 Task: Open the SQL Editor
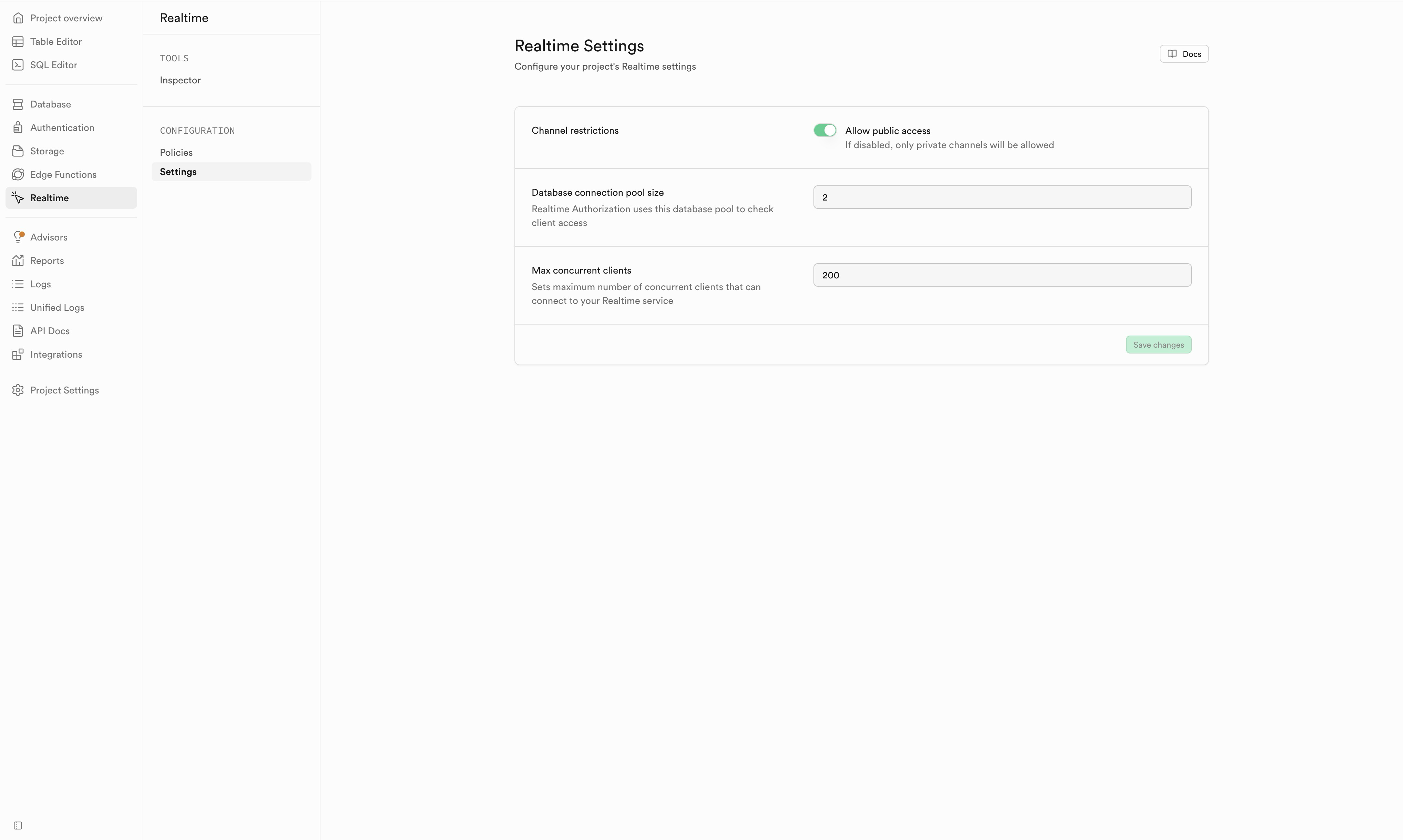click(x=71, y=65)
